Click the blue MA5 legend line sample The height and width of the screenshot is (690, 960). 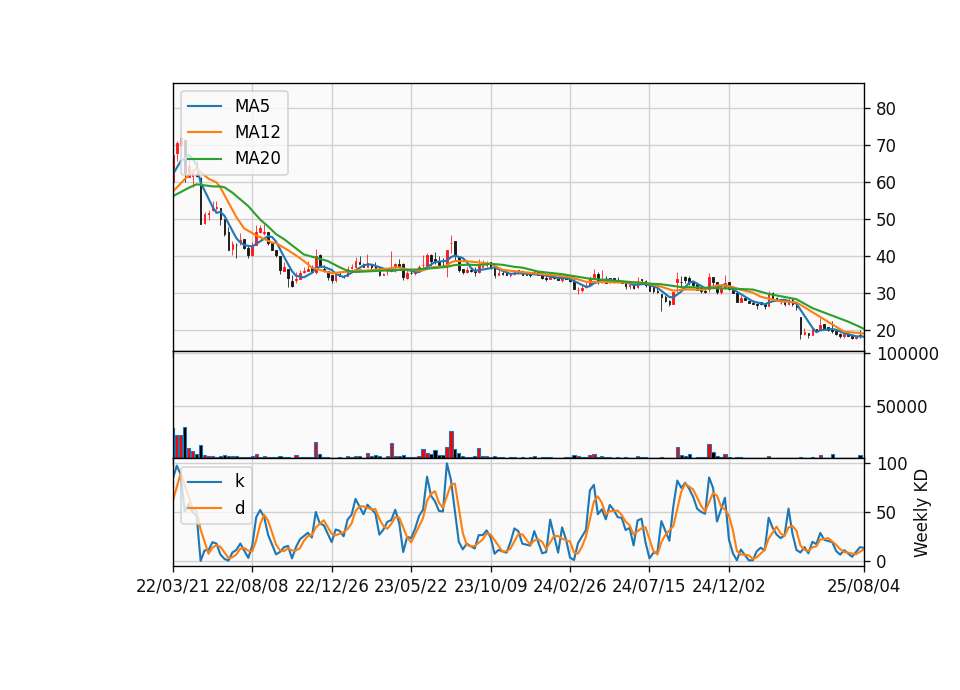[x=204, y=106]
